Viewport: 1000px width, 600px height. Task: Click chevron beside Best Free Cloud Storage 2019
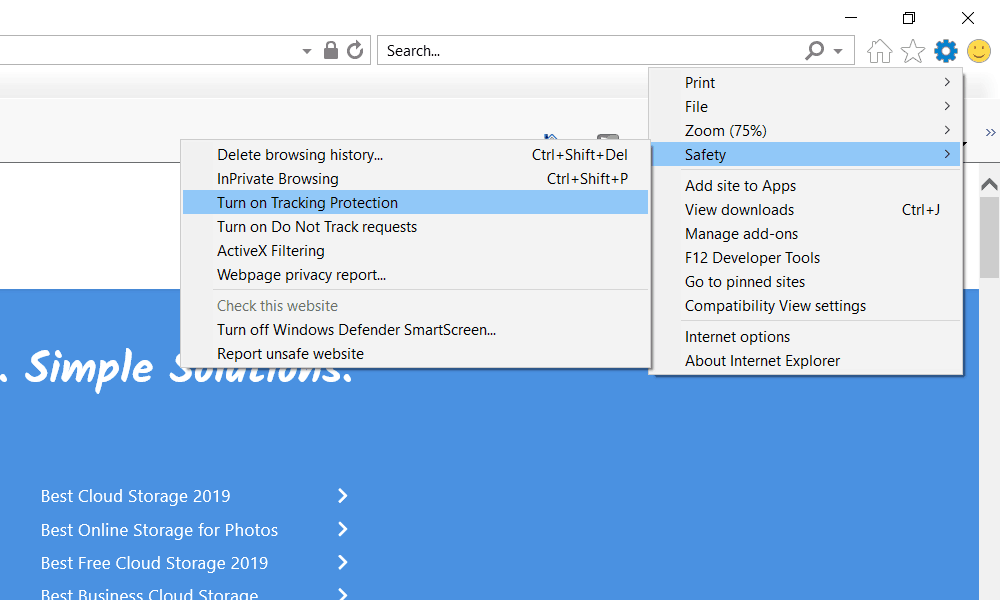pyautogui.click(x=342, y=562)
